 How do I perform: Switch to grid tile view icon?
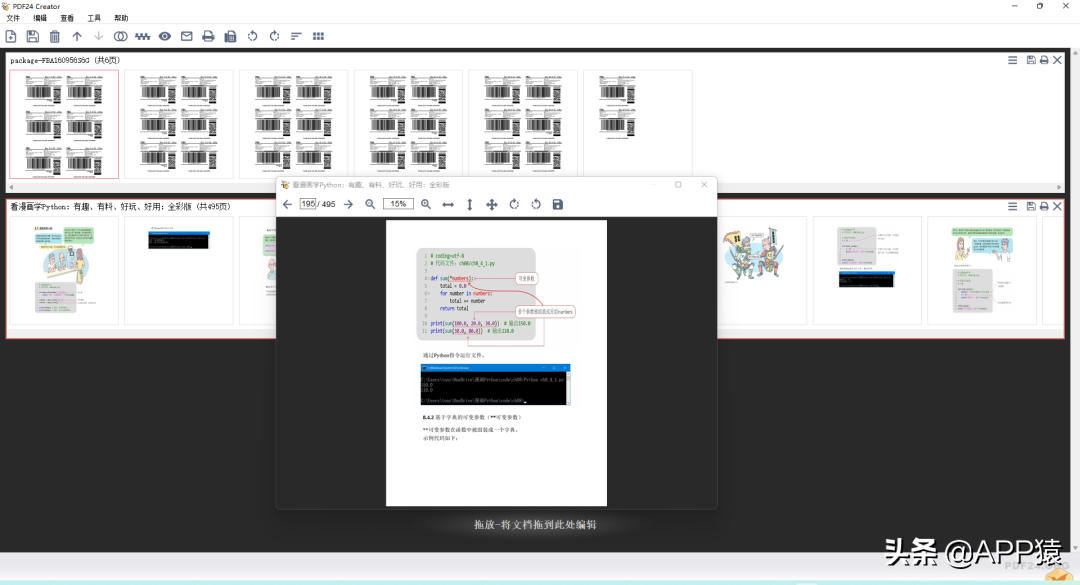click(319, 36)
